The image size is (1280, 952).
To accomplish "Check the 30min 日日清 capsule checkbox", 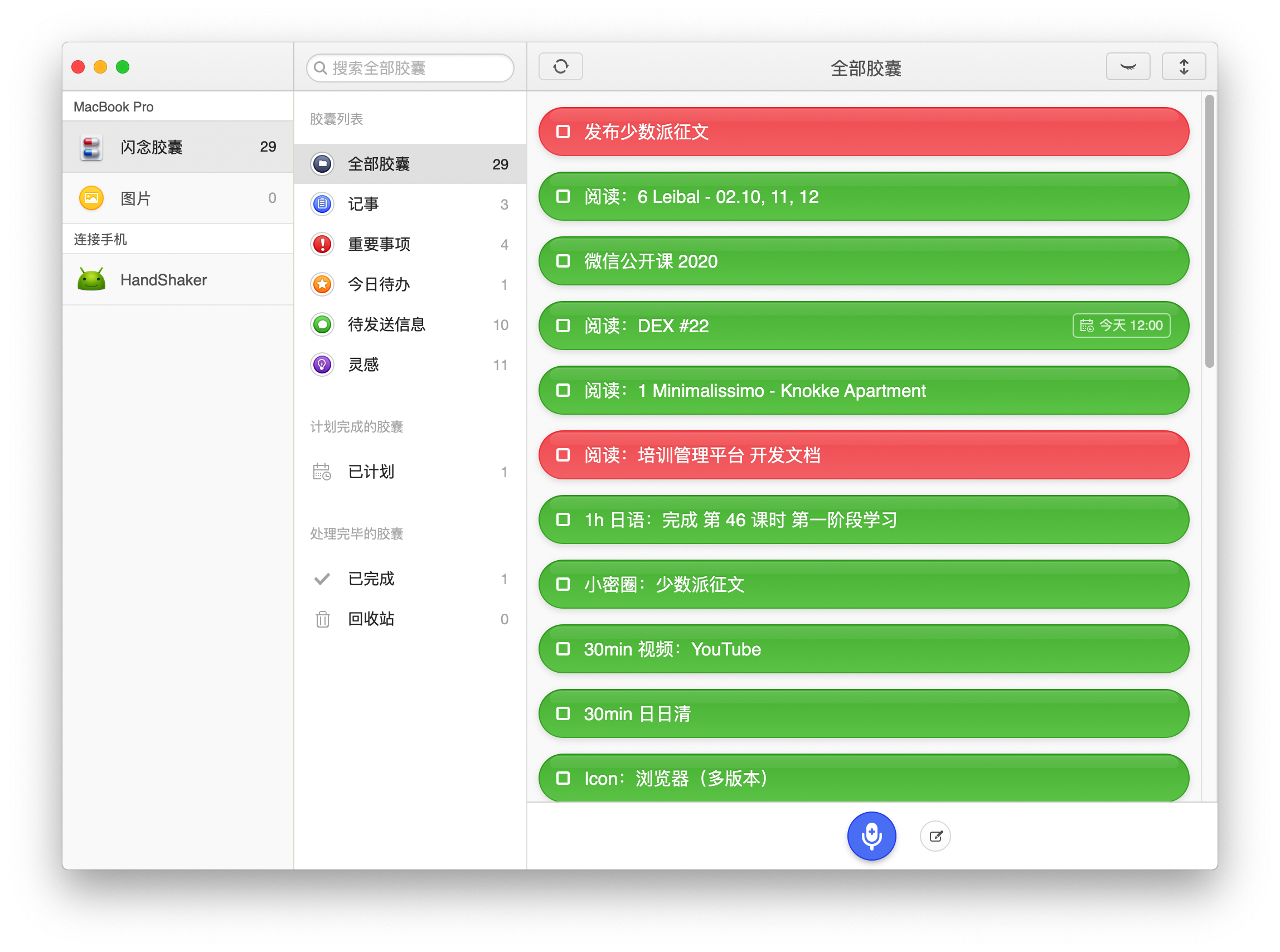I will point(563,714).
